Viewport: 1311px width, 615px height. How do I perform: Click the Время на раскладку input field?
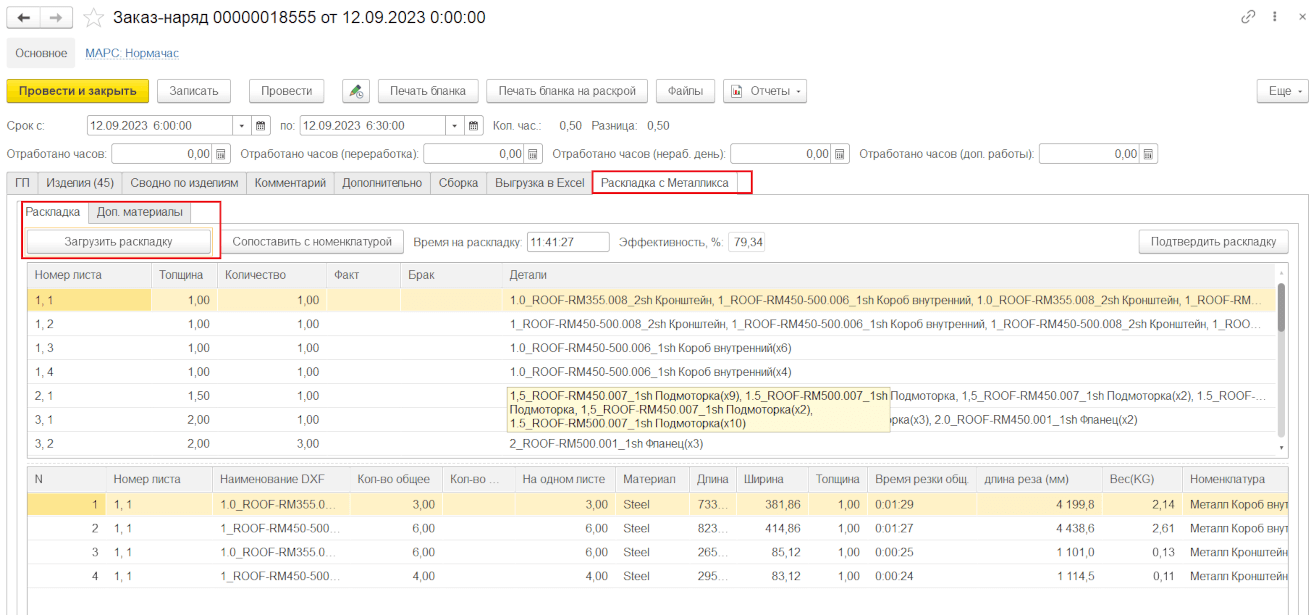tap(568, 242)
